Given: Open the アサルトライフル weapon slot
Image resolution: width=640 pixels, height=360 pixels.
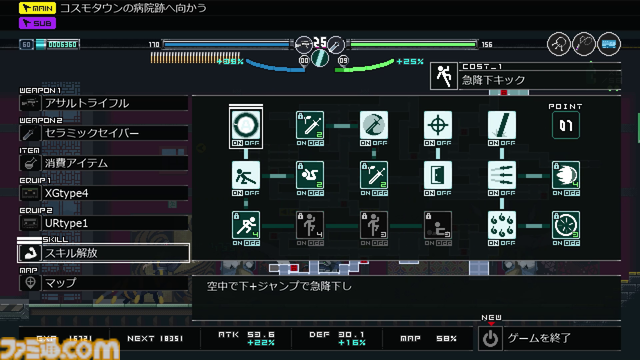Looking at the screenshot, I should (104, 103).
